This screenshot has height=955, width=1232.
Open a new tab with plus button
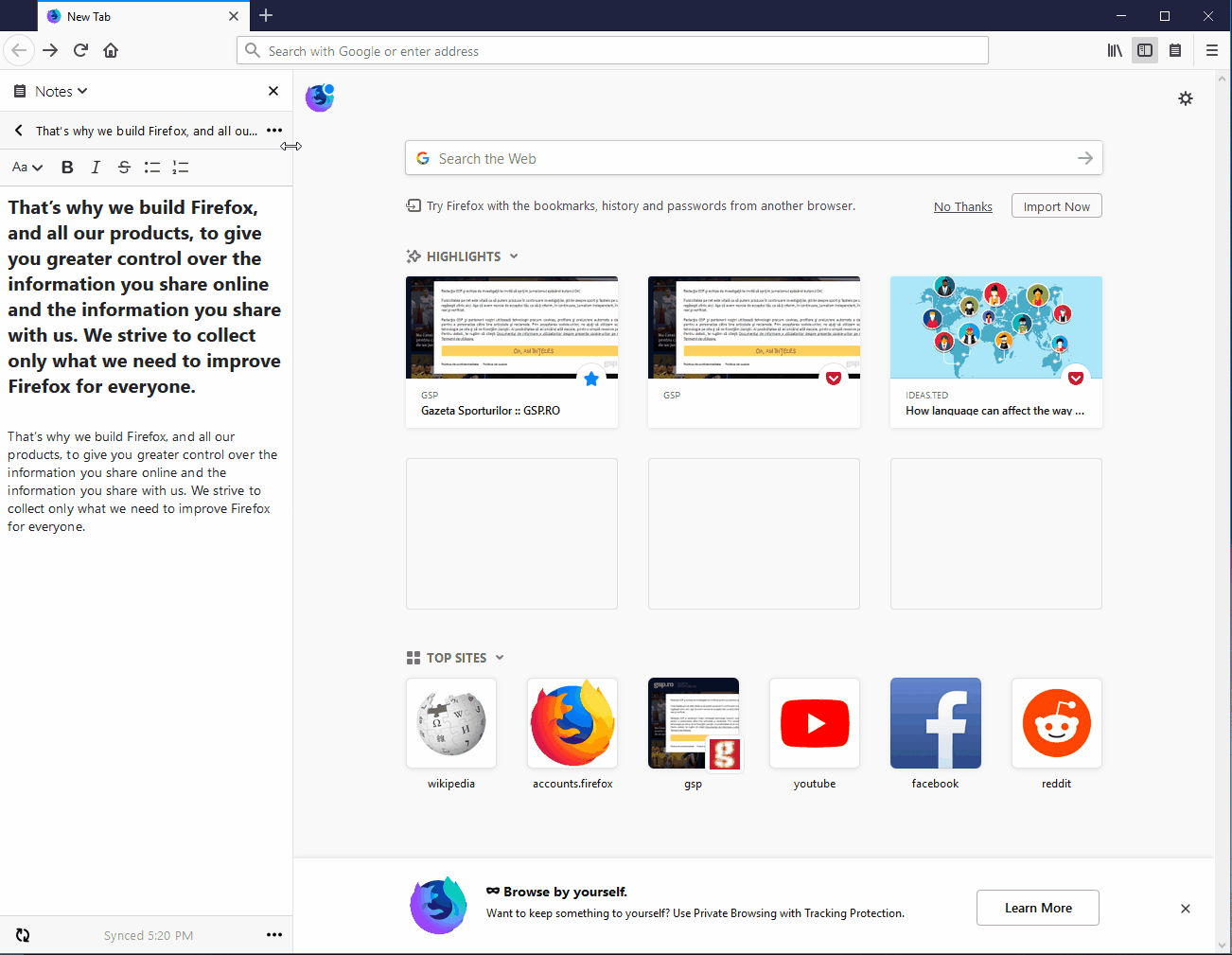click(x=266, y=15)
